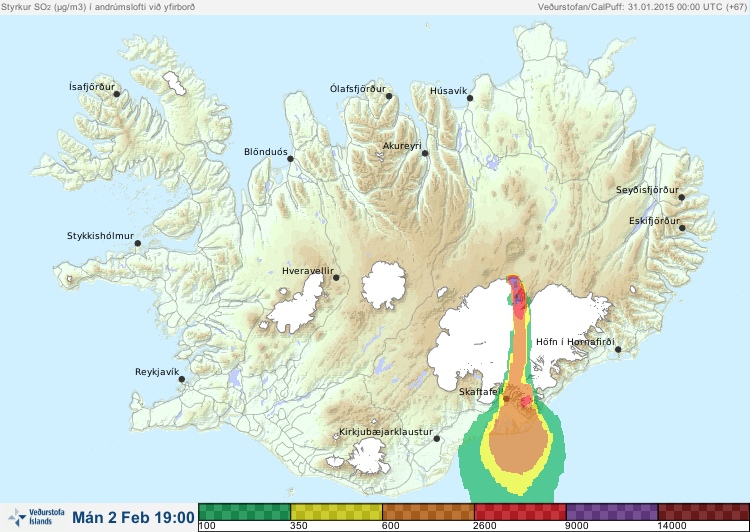Click the Kirkjubæjarklaustur marker dot

point(436,439)
